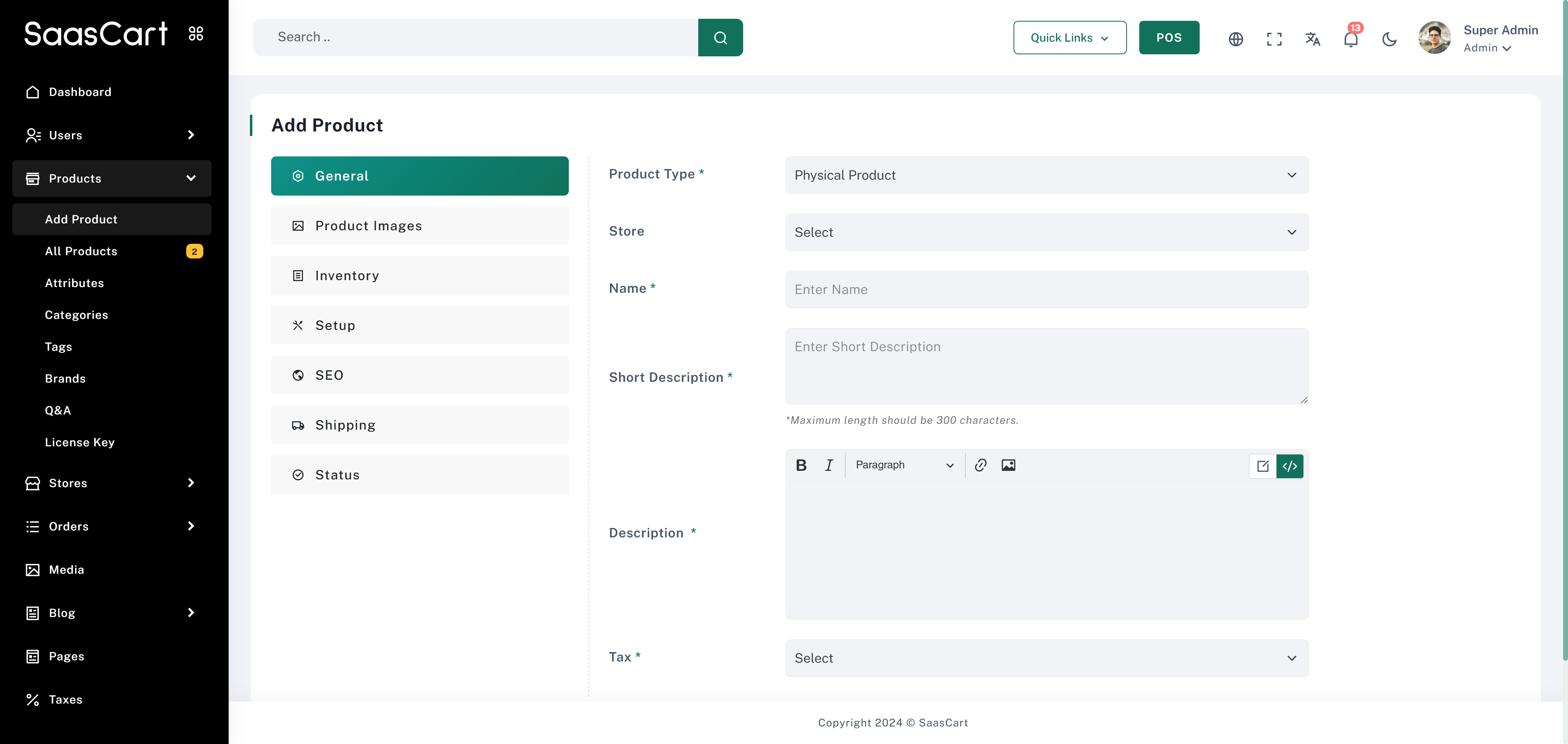1568x744 pixels.
Task: Toggle italic formatting in editor
Action: (x=829, y=465)
